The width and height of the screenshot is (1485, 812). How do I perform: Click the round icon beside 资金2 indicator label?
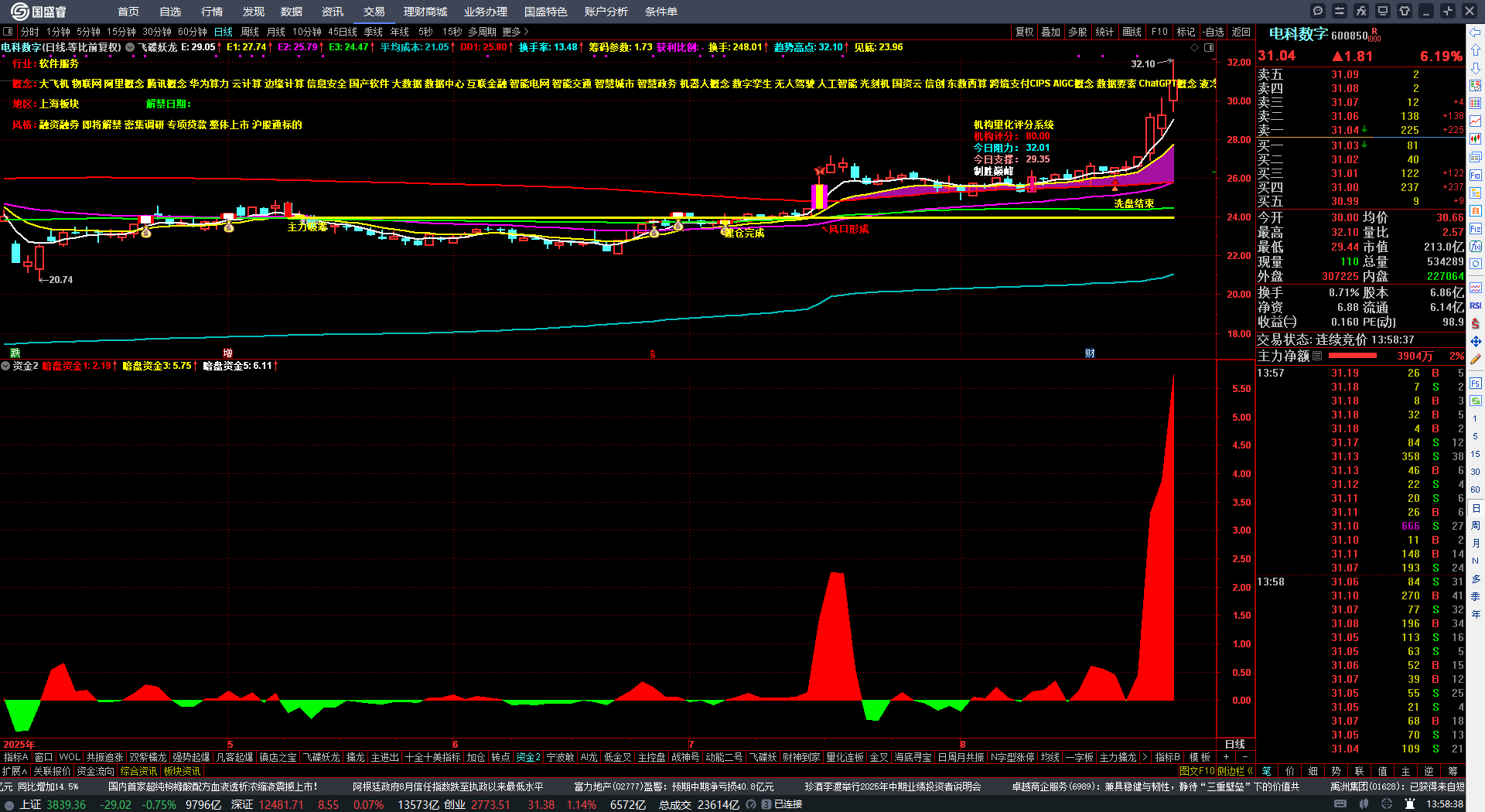(5, 366)
